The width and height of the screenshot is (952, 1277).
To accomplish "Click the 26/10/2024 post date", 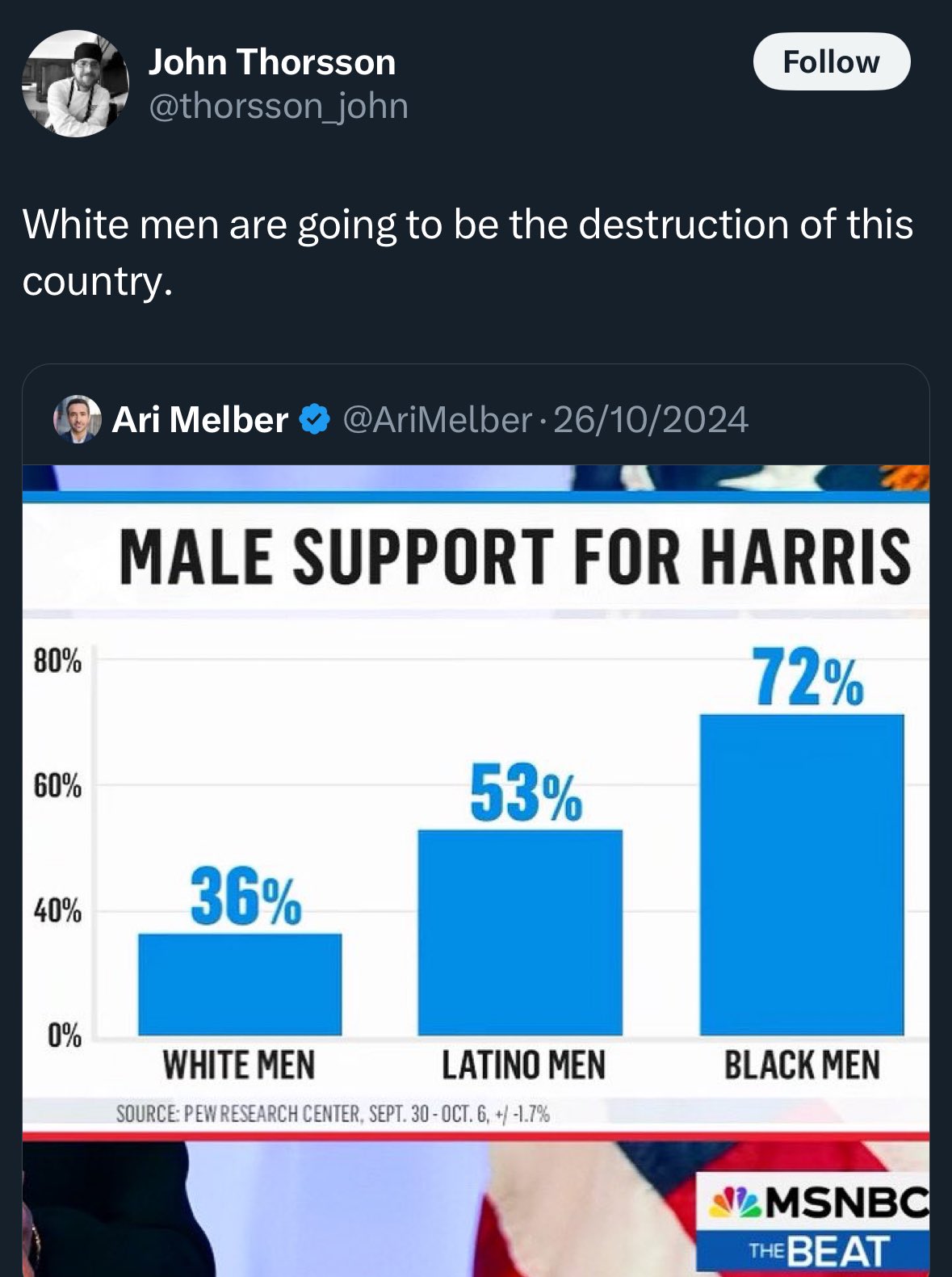I will [x=651, y=419].
